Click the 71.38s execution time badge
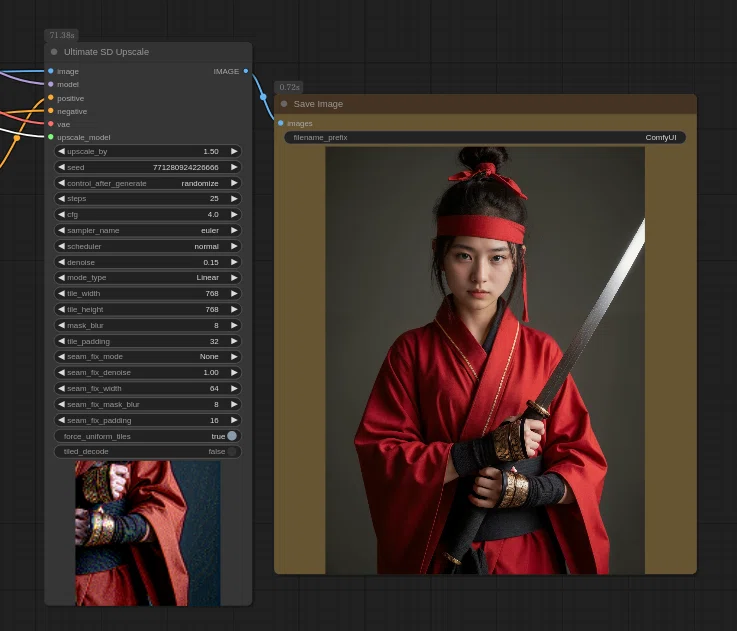737x631 pixels. point(62,35)
